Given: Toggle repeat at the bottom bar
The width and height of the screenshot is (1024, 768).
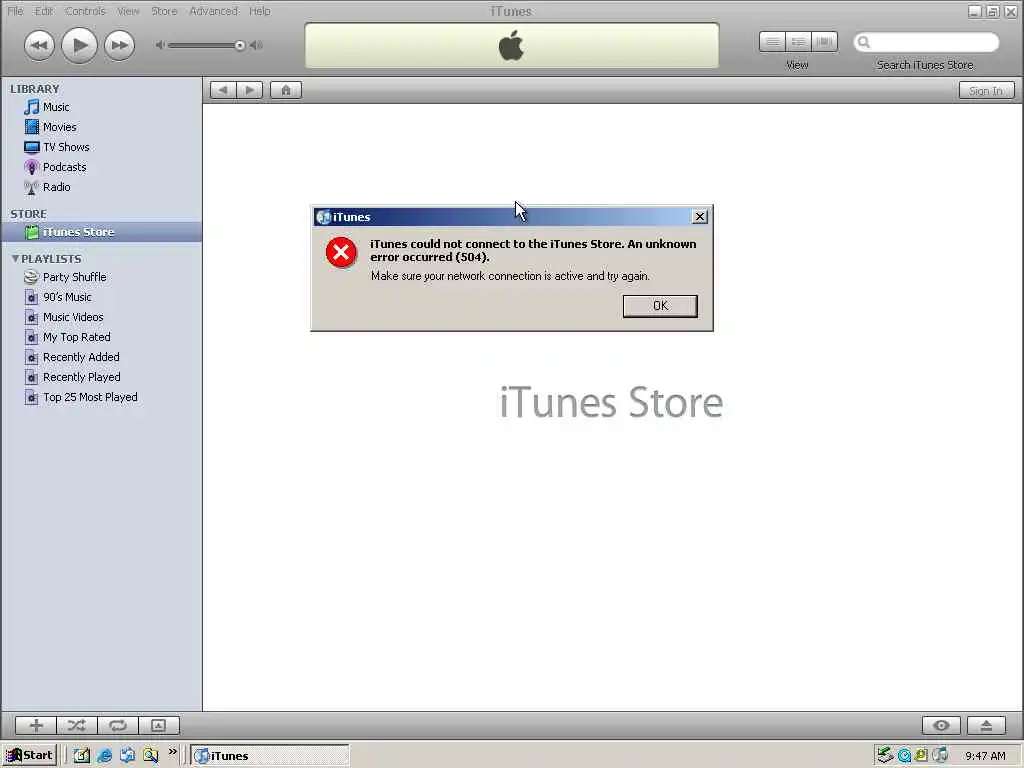Looking at the screenshot, I should point(118,725).
